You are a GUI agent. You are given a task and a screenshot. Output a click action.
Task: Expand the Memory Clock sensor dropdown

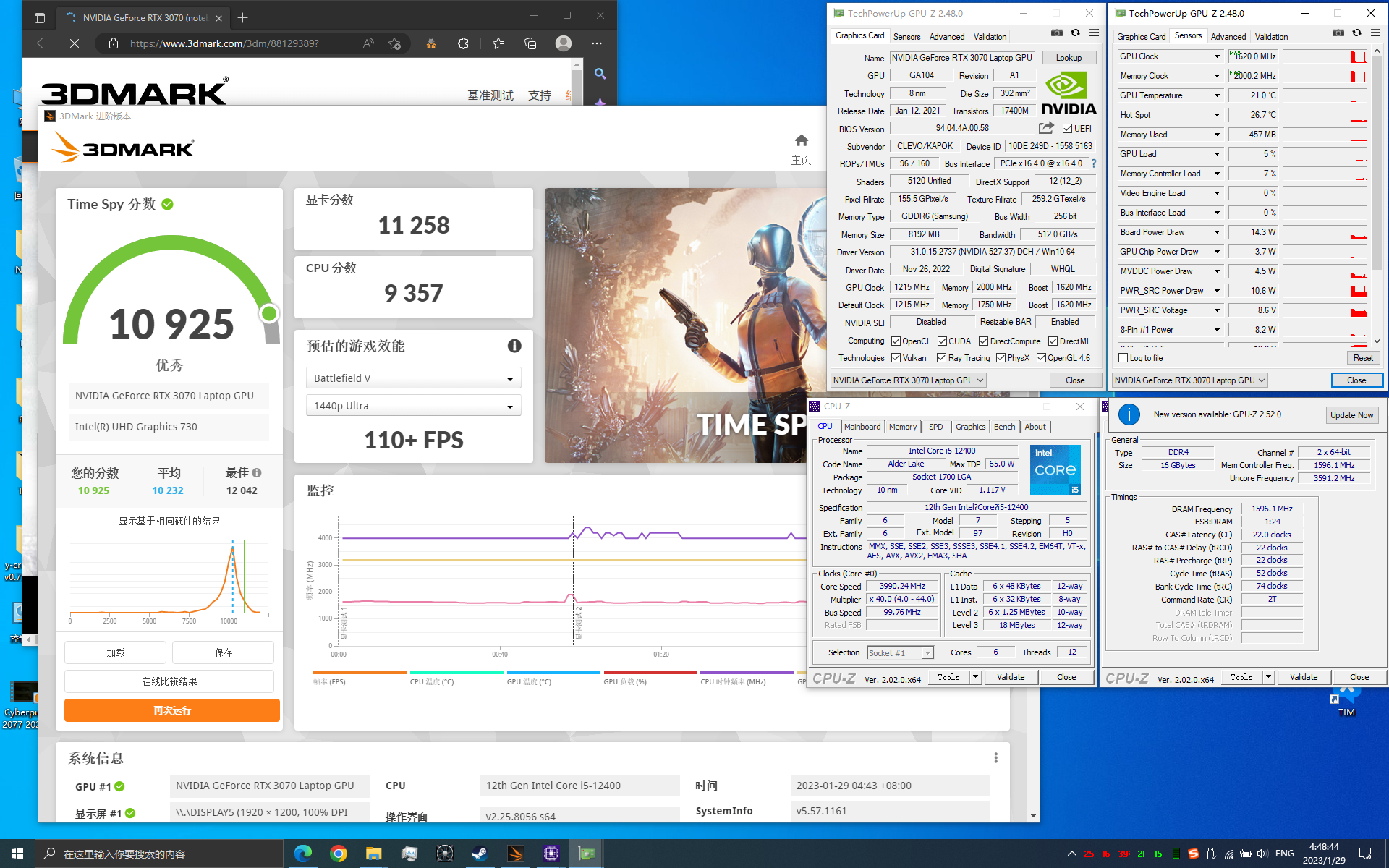[x=1217, y=76]
